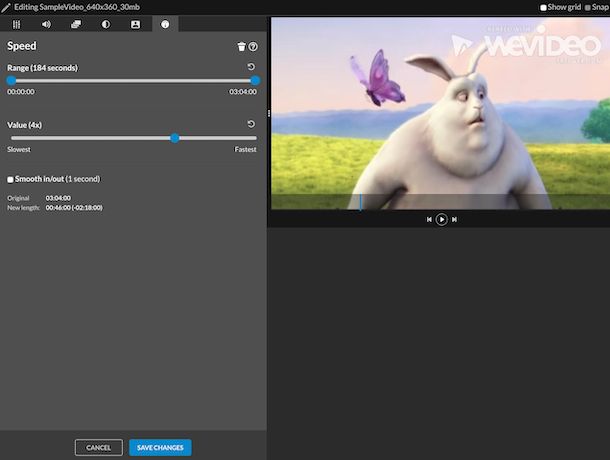Click the video preview thumbnail
Viewport: 610px width, 460px height.
point(440,113)
